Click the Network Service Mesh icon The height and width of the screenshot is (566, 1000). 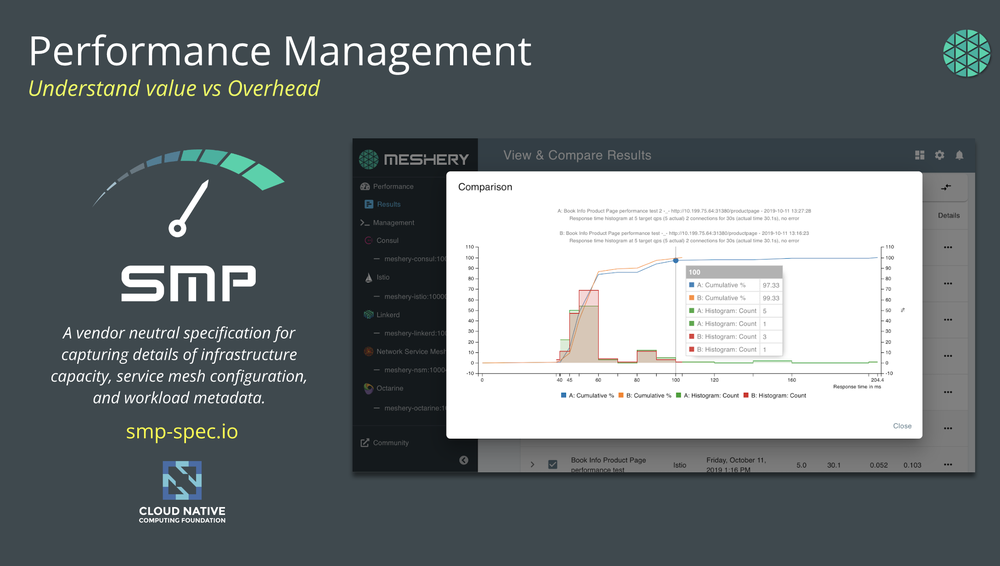pos(368,352)
